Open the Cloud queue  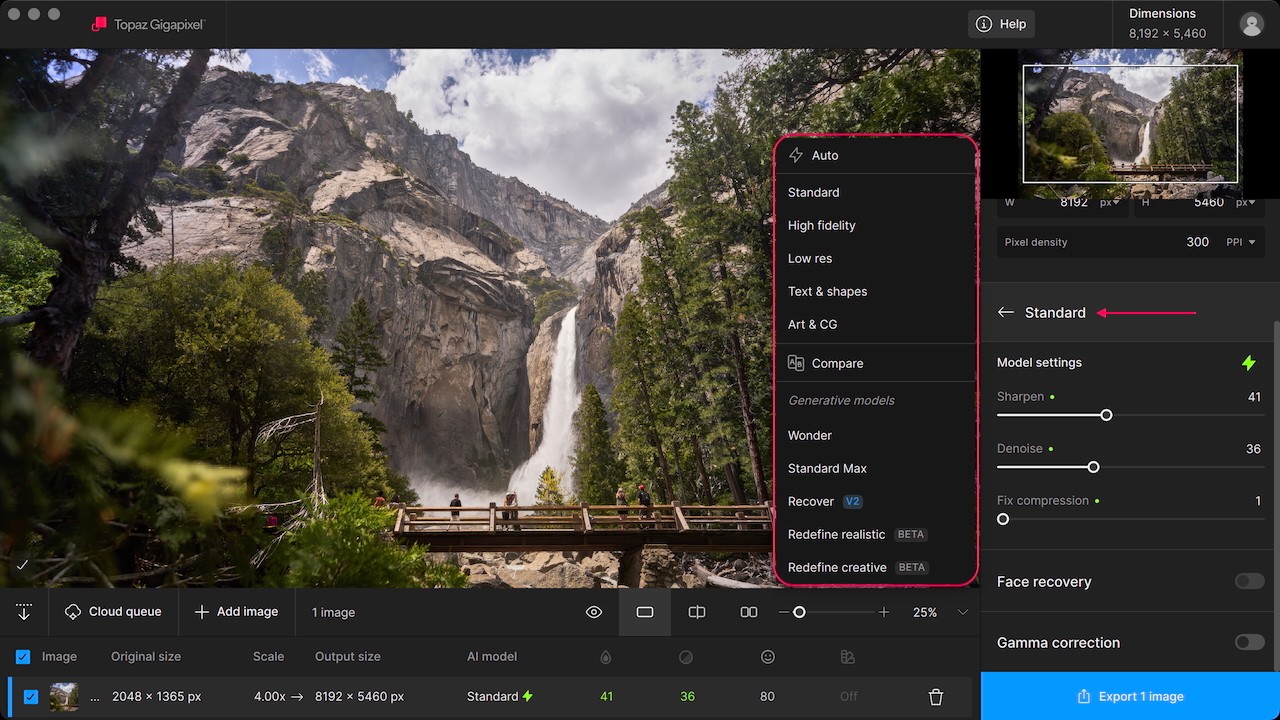pyautogui.click(x=113, y=612)
